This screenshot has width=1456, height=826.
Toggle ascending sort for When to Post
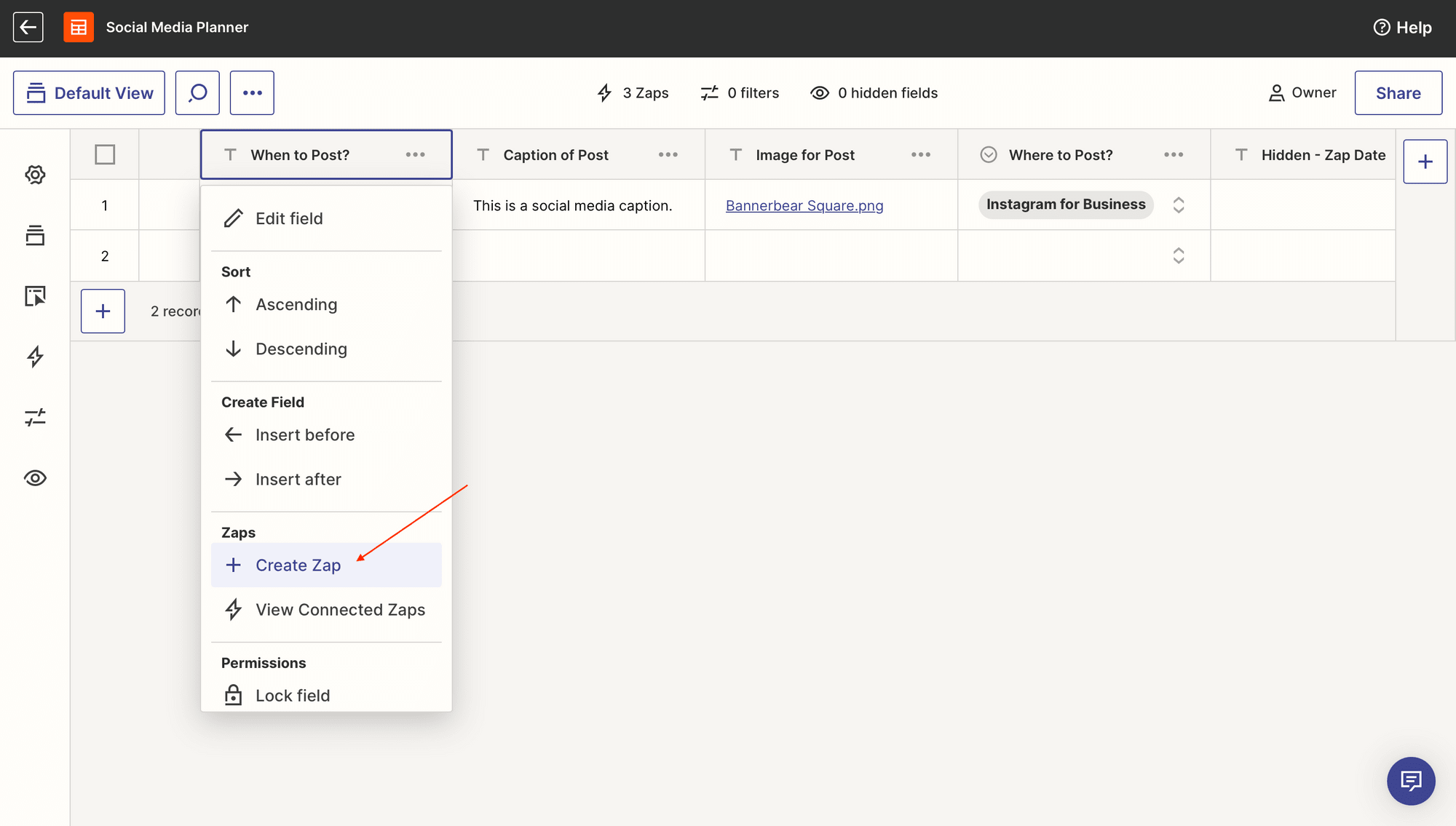pos(296,304)
